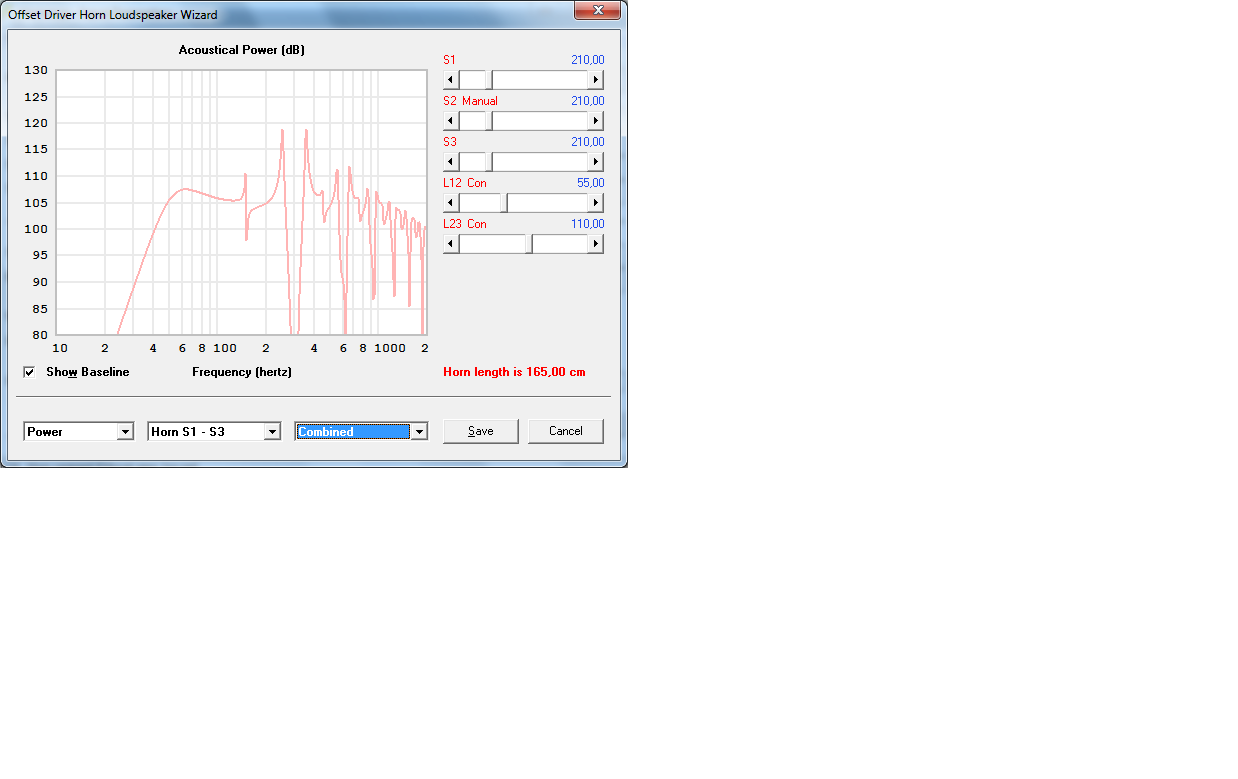Click the L12 Con slider left arrow

[x=451, y=203]
